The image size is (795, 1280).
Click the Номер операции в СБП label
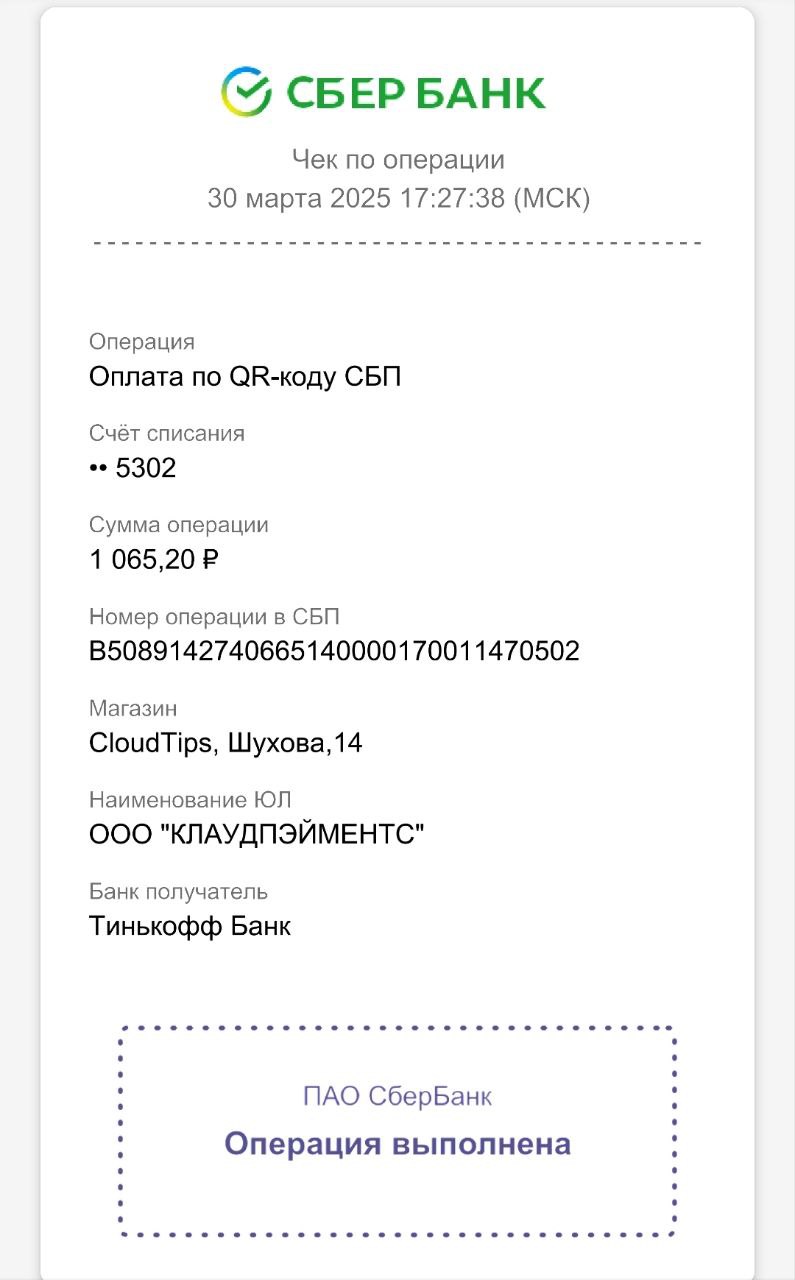221,616
